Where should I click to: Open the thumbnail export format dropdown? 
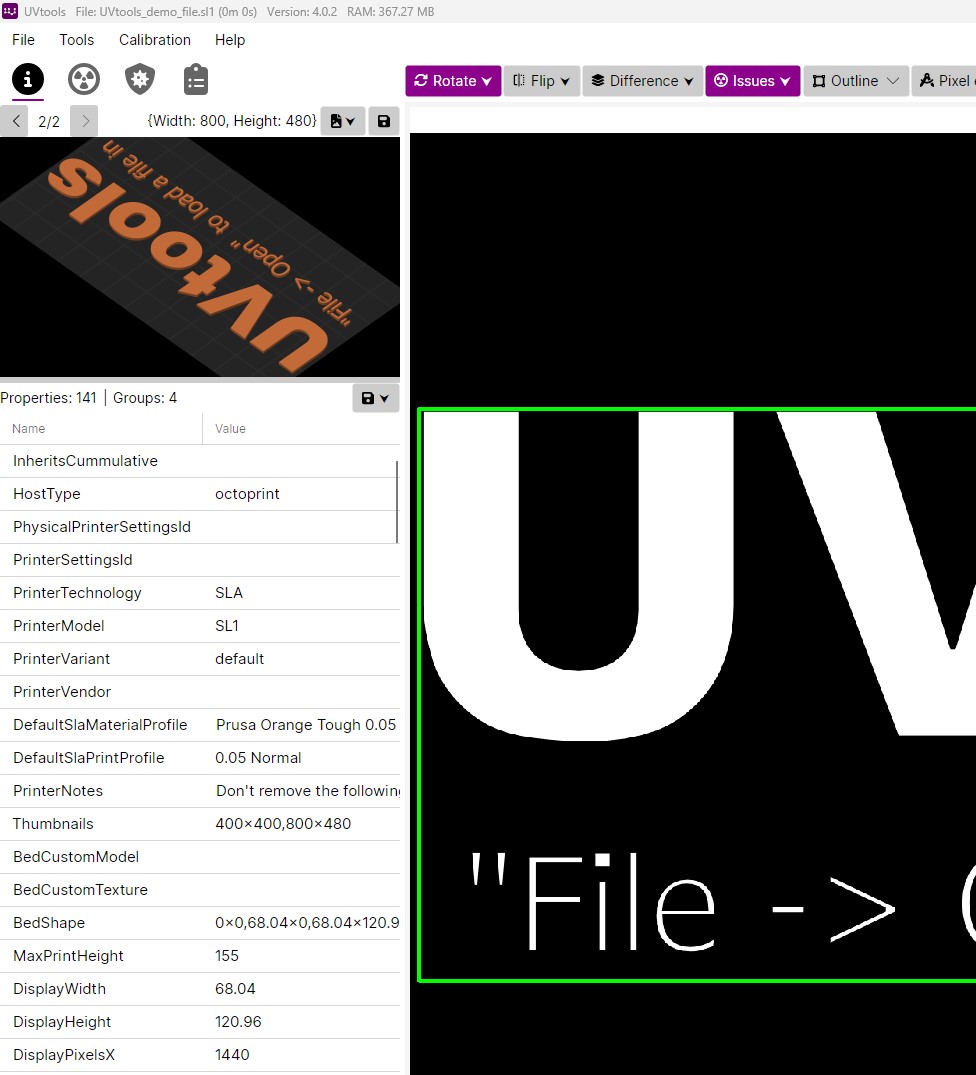(x=352, y=121)
